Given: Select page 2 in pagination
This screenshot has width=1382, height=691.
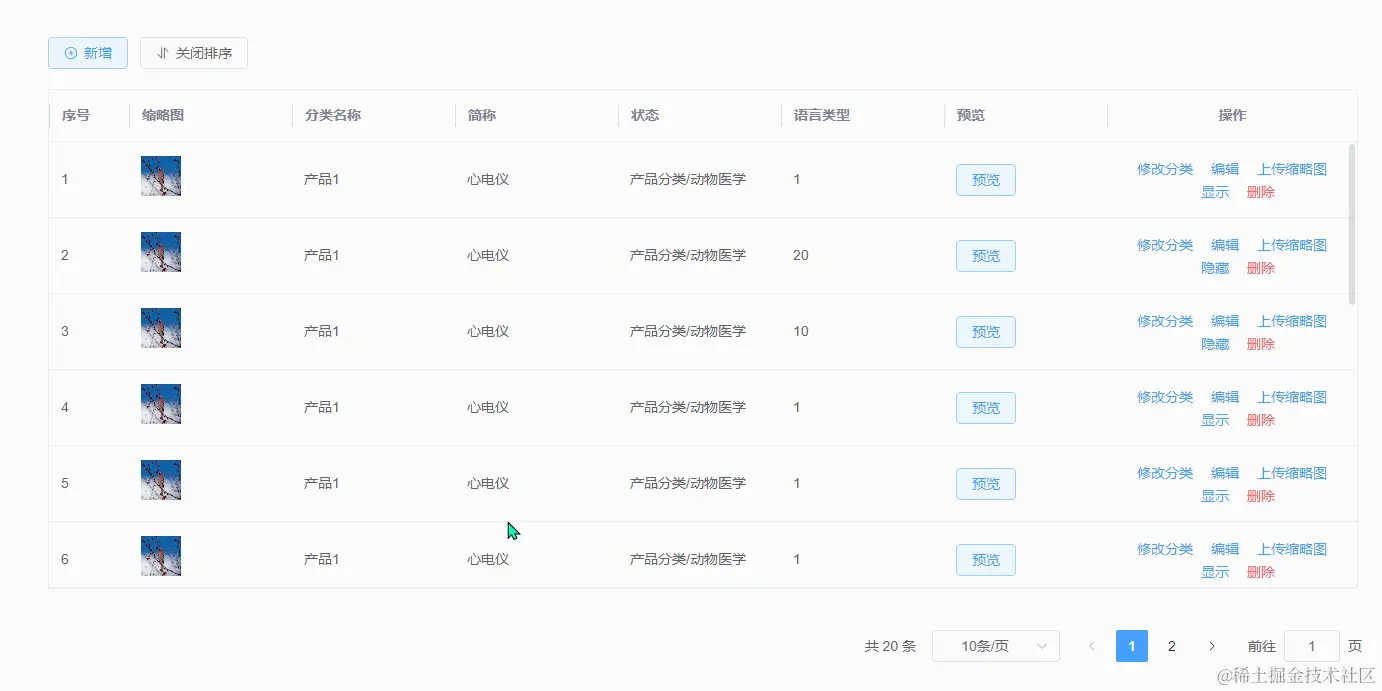Looking at the screenshot, I should tap(1171, 646).
